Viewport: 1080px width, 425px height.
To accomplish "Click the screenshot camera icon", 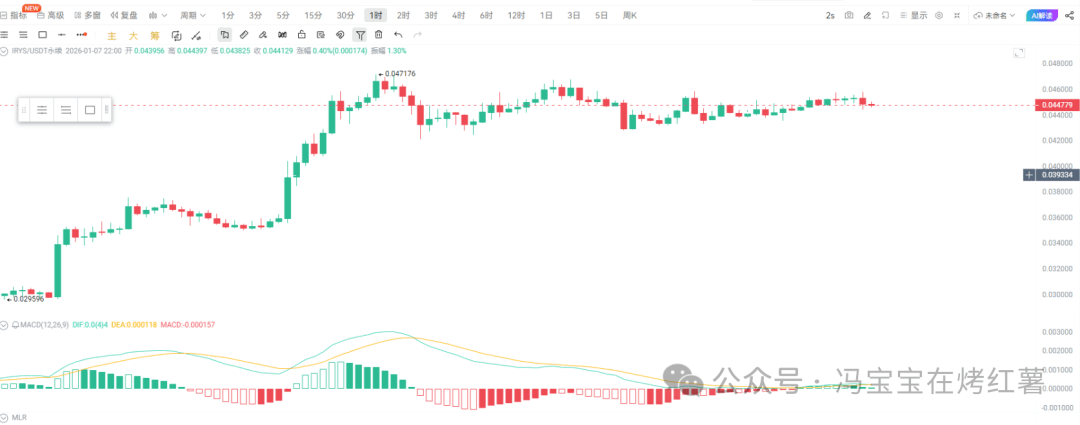I will (849, 16).
